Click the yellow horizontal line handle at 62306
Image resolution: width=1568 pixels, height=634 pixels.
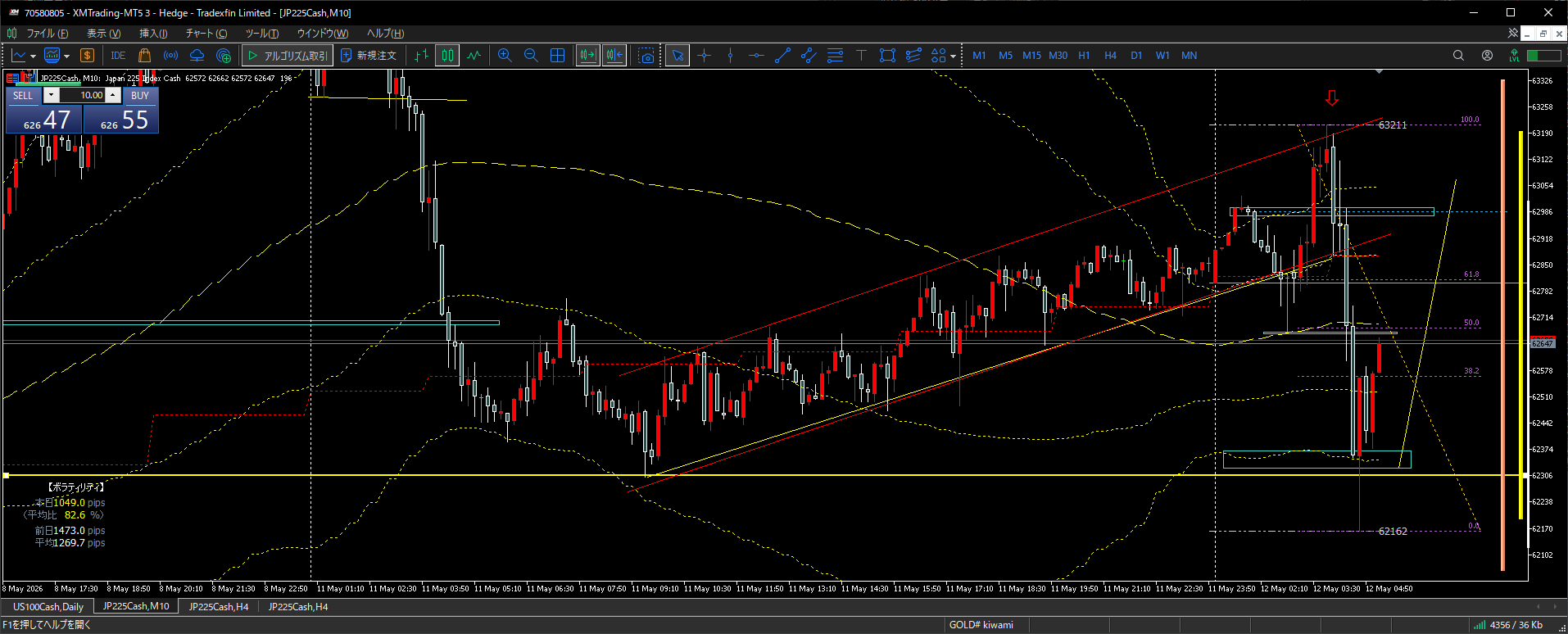pos(6,475)
